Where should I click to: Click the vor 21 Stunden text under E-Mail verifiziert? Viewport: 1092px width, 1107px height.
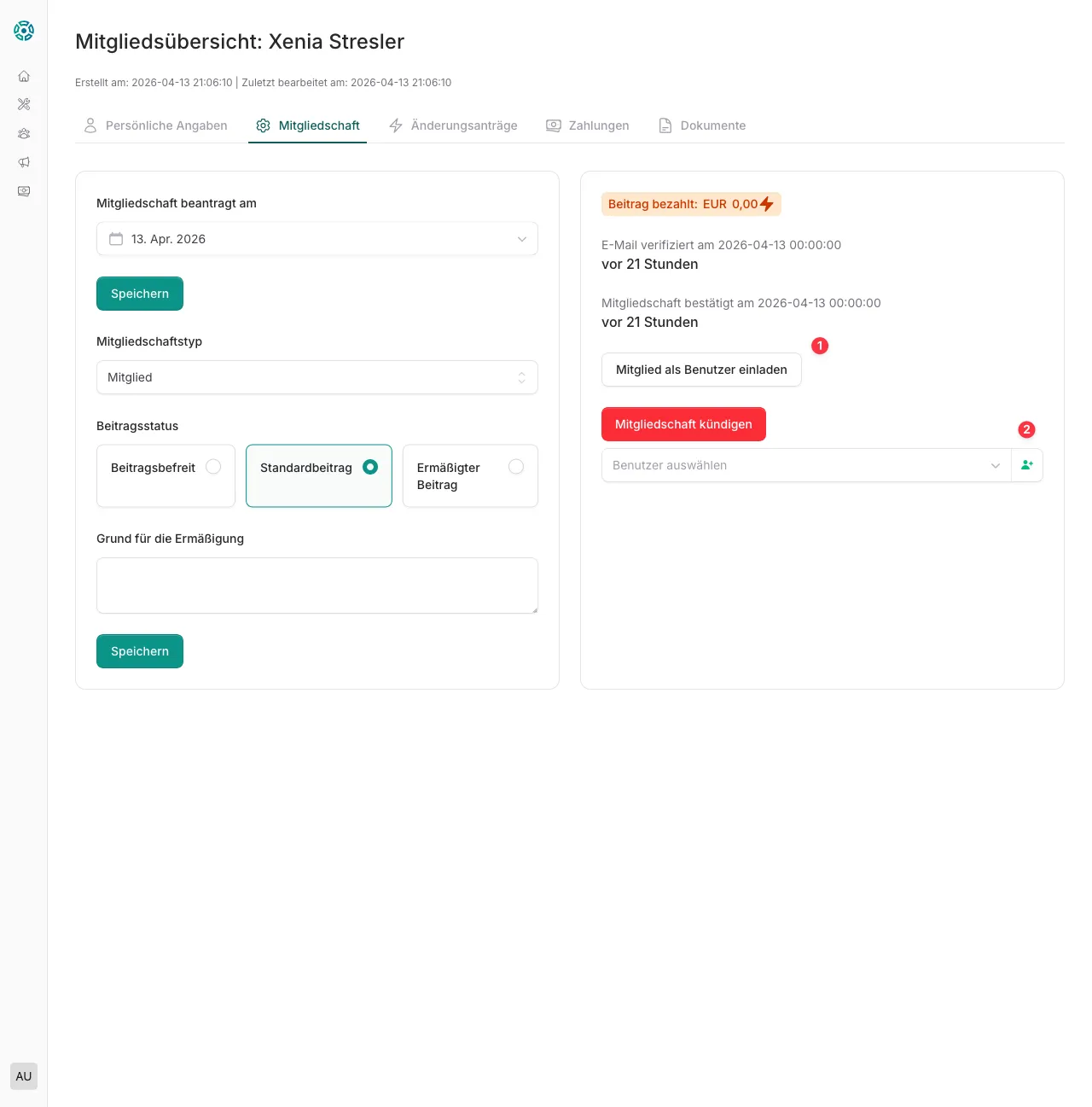click(x=650, y=265)
